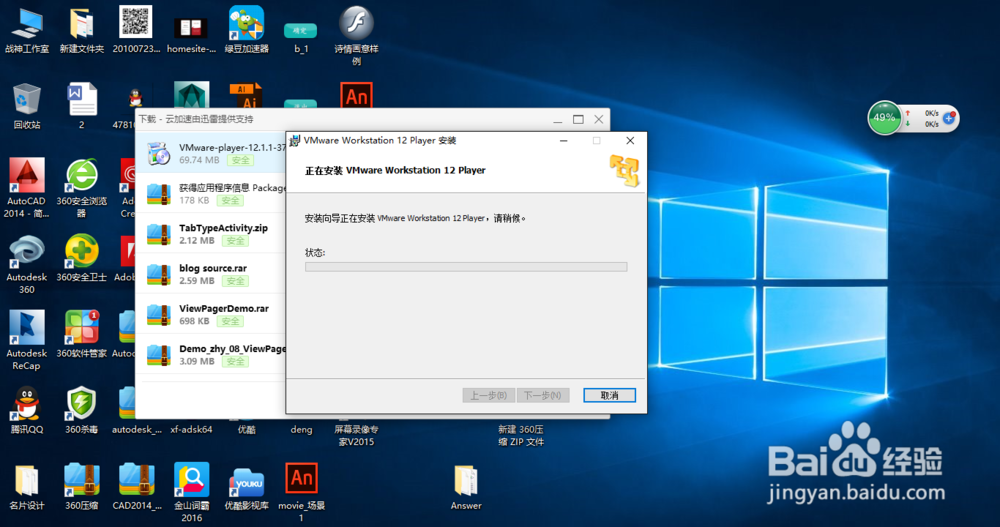Viewport: 1000px width, 527px height.
Task: Click the disabled 上一步(B) button
Action: [489, 396]
